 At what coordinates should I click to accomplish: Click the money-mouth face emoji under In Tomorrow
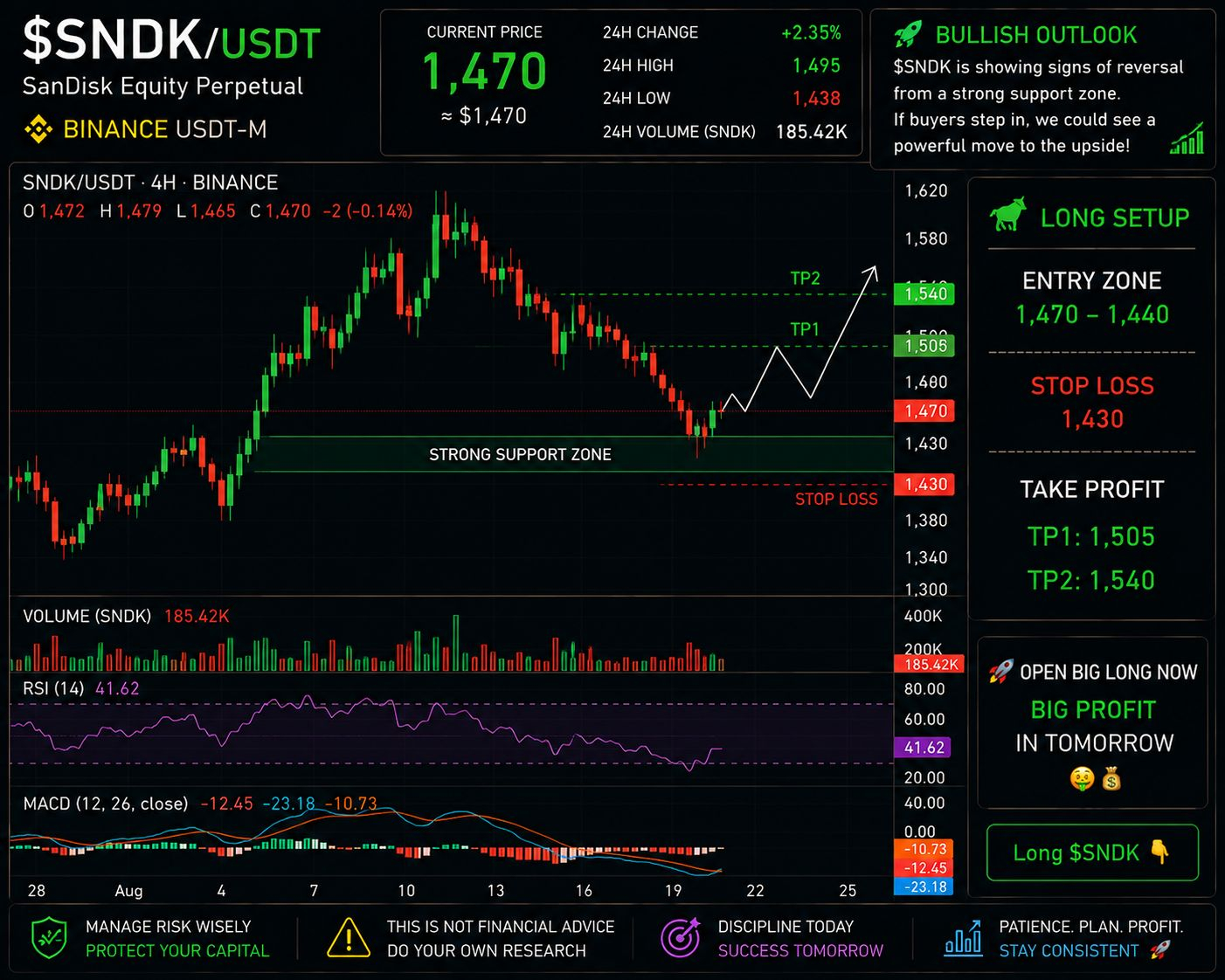click(1082, 778)
